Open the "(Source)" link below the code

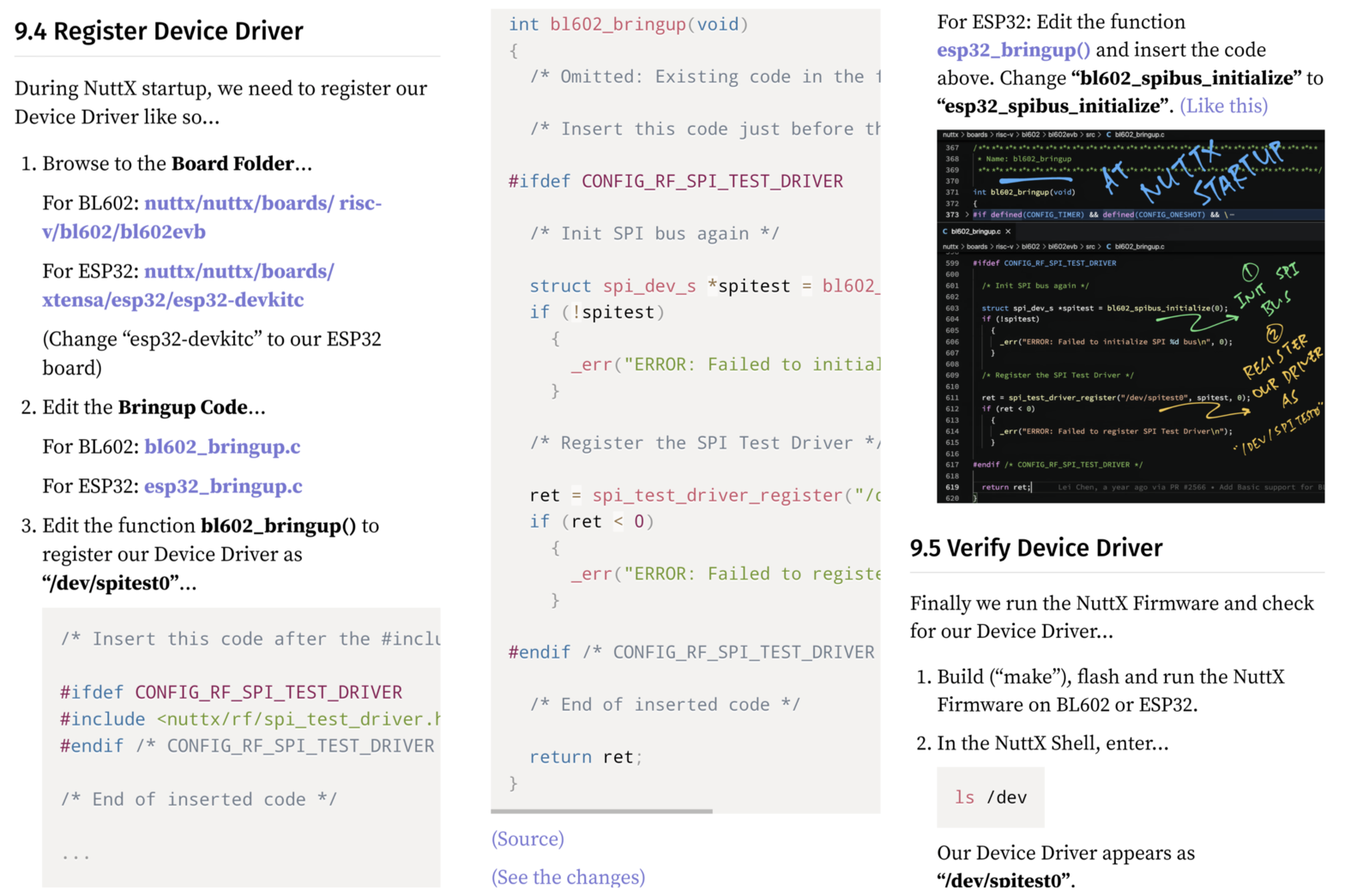click(x=528, y=839)
